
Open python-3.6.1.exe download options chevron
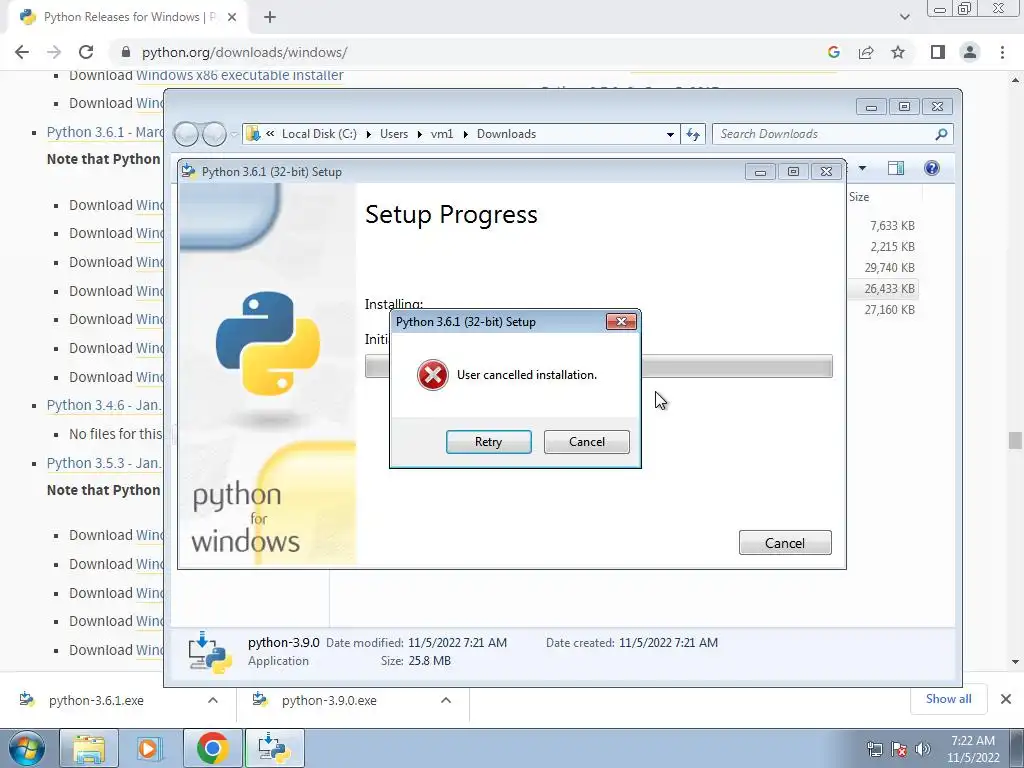point(213,700)
